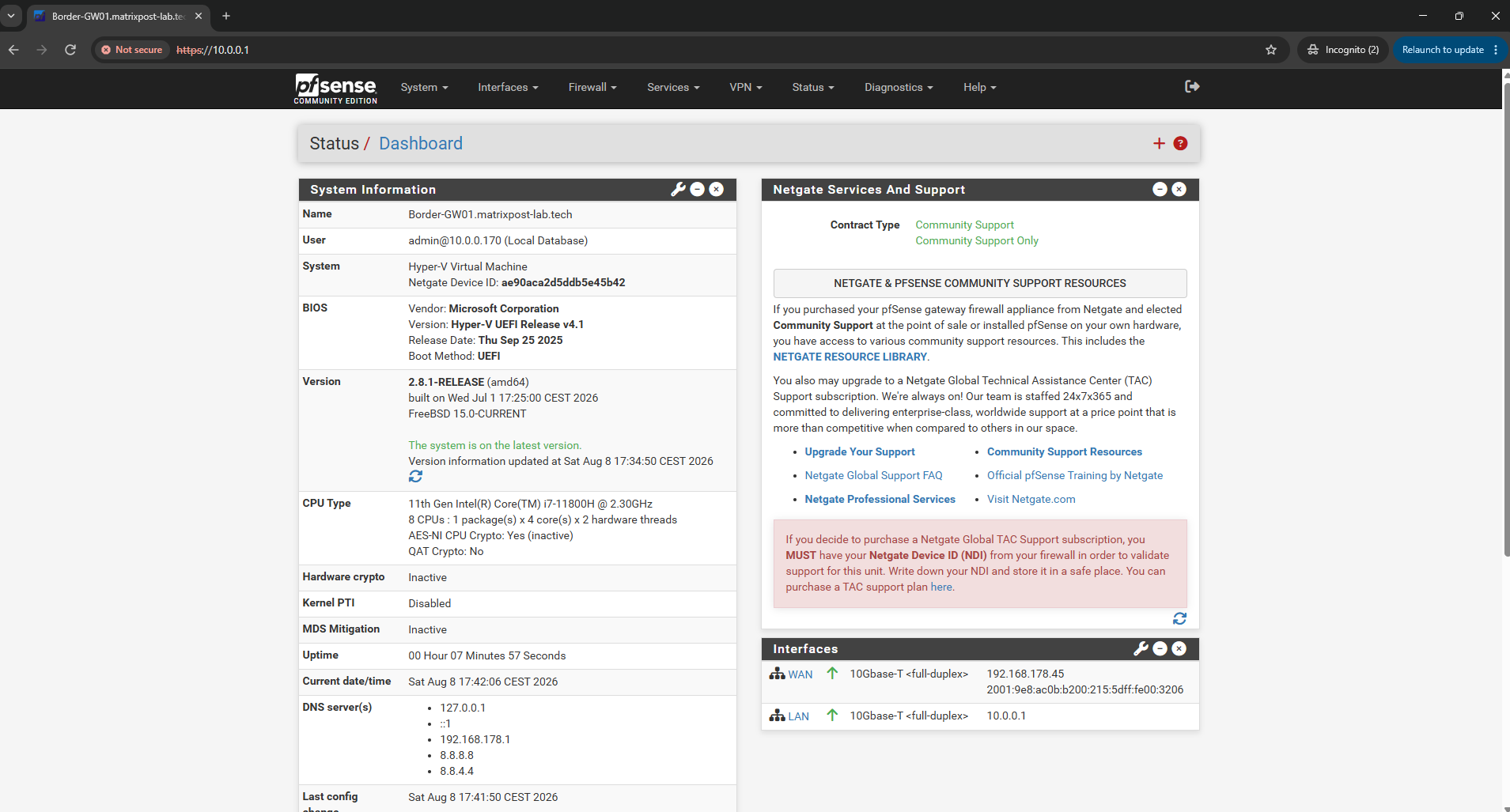Add a widget with the plus icon

pos(1159,143)
